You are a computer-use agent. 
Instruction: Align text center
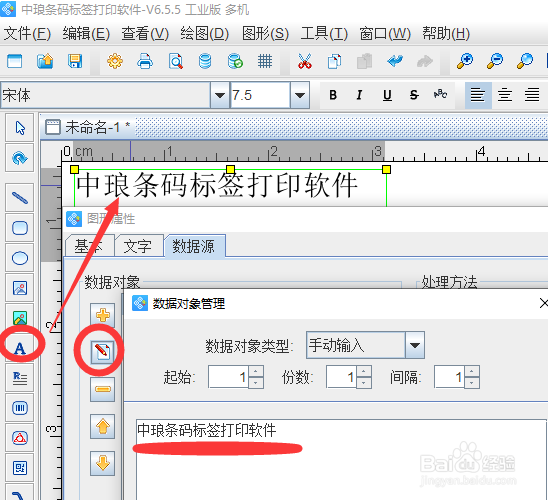pos(505,95)
